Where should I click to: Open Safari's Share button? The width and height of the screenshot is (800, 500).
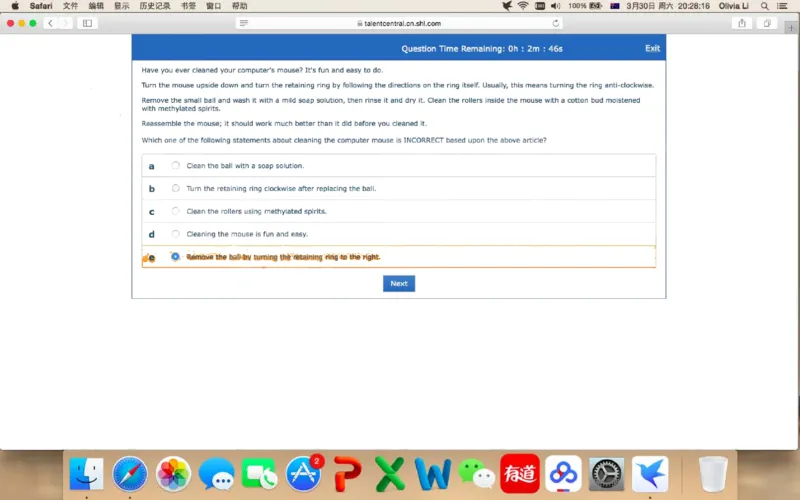point(742,23)
